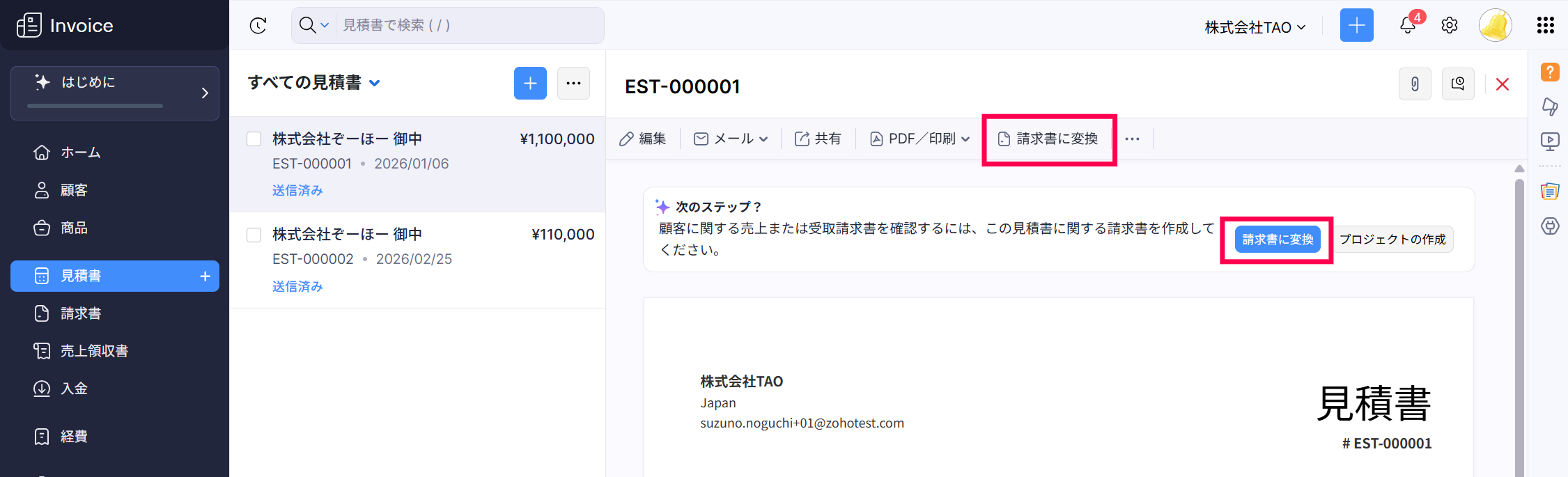Close the EST-000001 detail panel
The width and height of the screenshot is (1568, 477).
point(1503,84)
